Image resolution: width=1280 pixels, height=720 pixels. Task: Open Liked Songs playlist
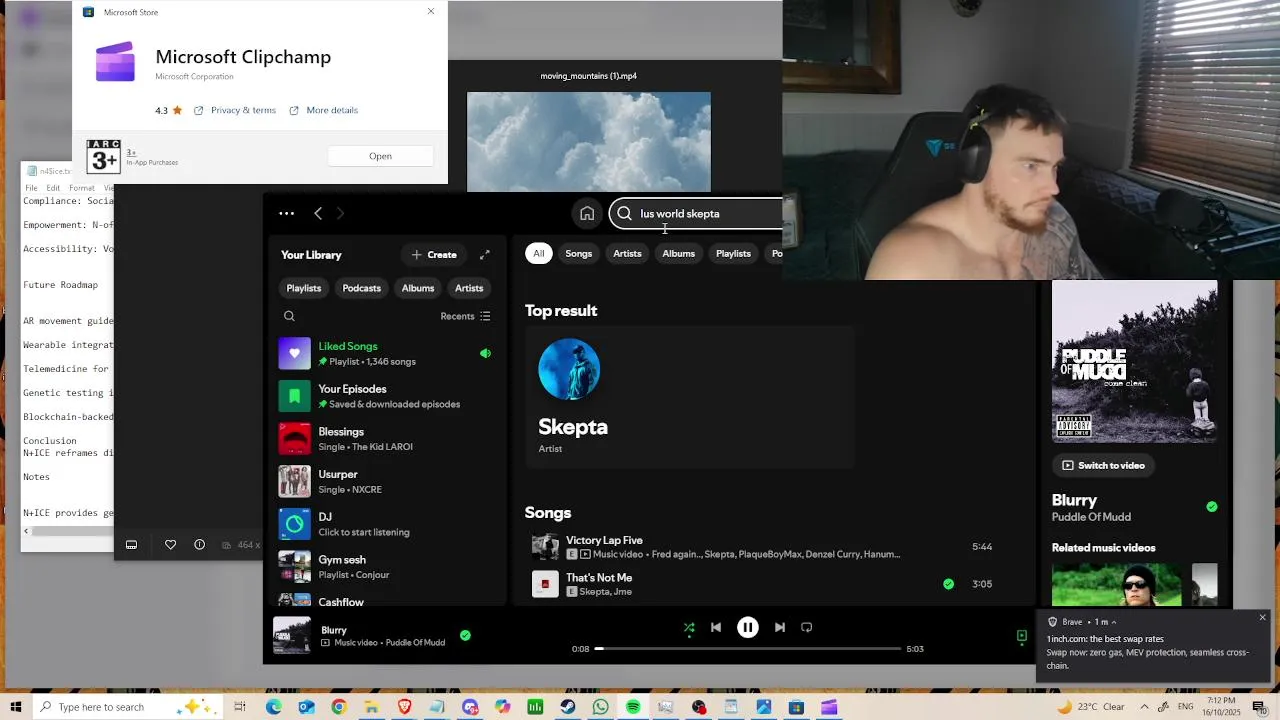tap(387, 353)
